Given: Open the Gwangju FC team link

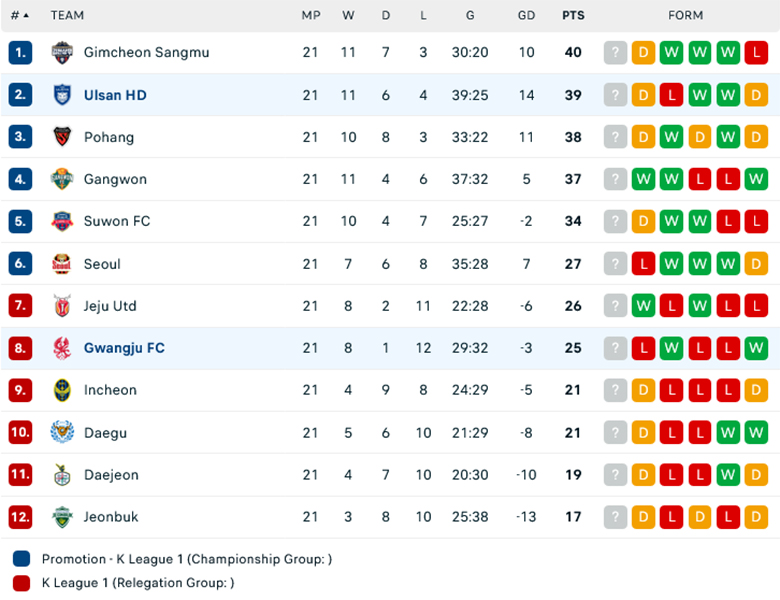Looking at the screenshot, I should click(124, 348).
